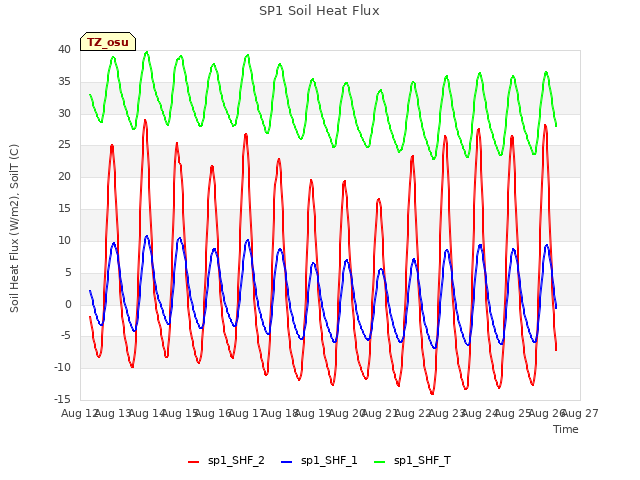Image resolution: width=640 pixels, height=480 pixels.
Task: Click the red sp1_SHF_2 legend swatch
Action: [193, 462]
